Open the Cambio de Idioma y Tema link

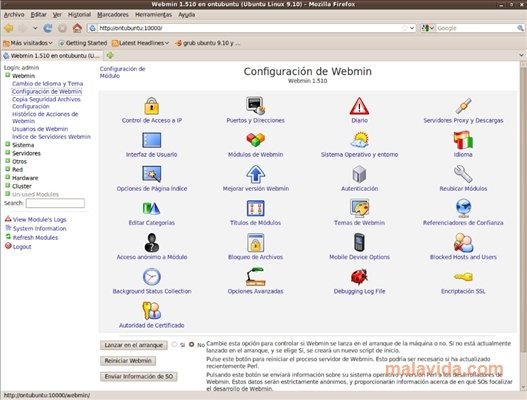pos(47,83)
